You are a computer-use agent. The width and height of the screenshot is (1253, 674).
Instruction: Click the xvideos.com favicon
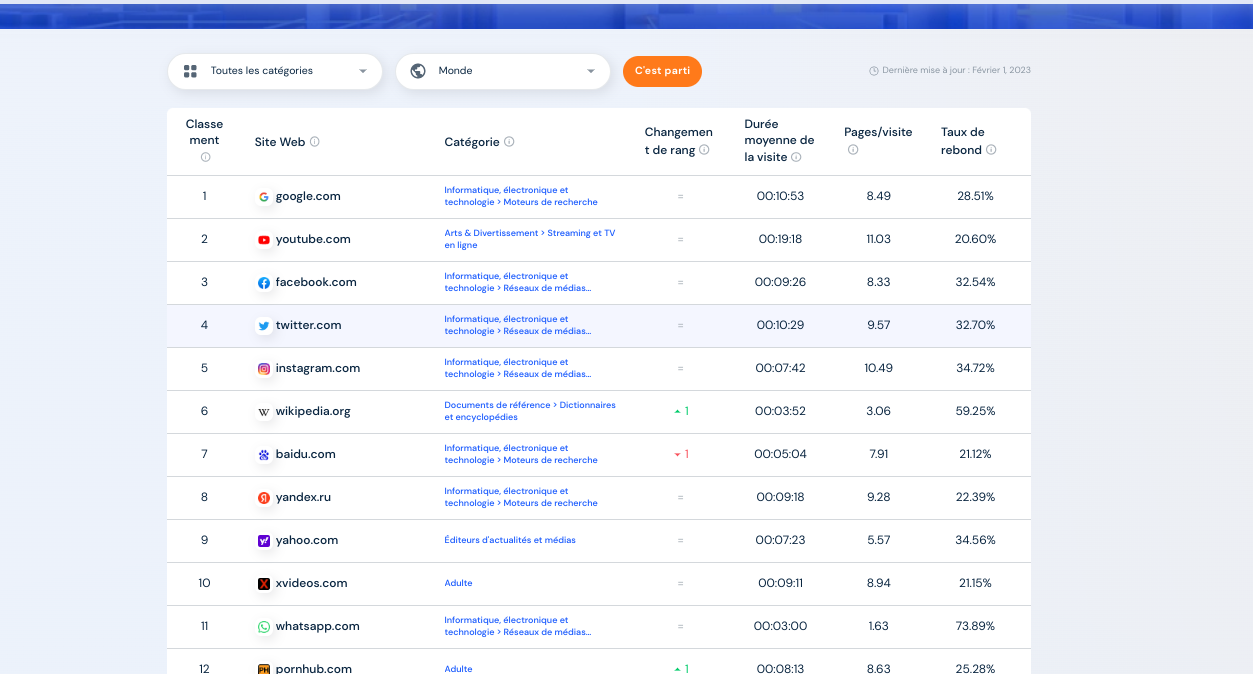click(x=264, y=584)
